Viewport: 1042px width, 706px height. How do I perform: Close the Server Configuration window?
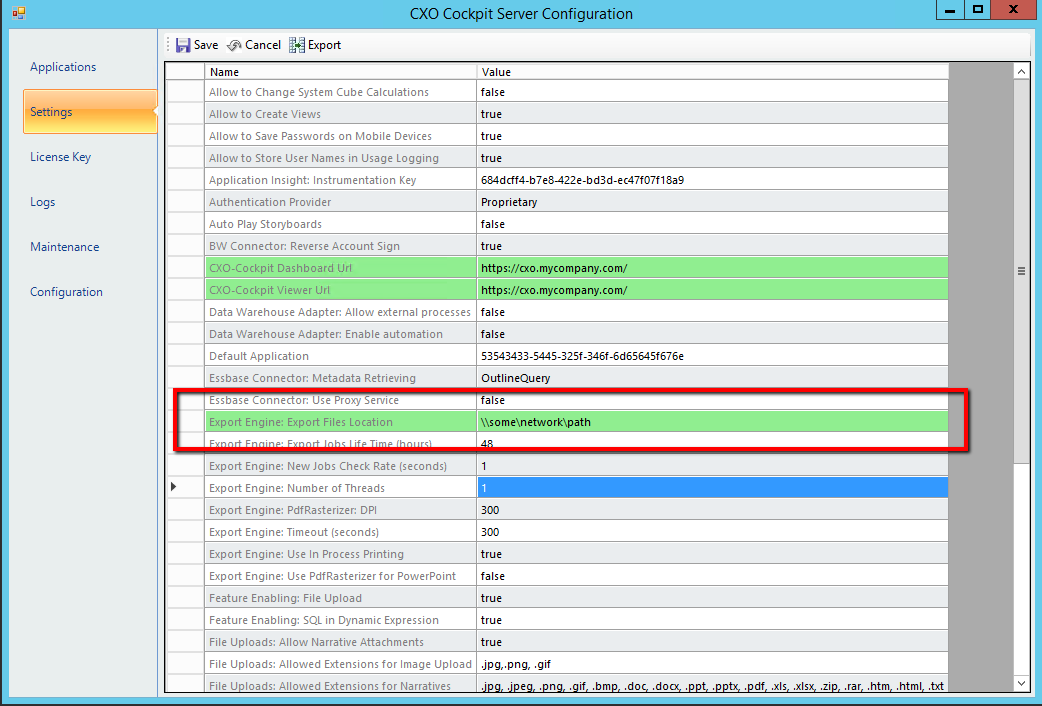1013,10
